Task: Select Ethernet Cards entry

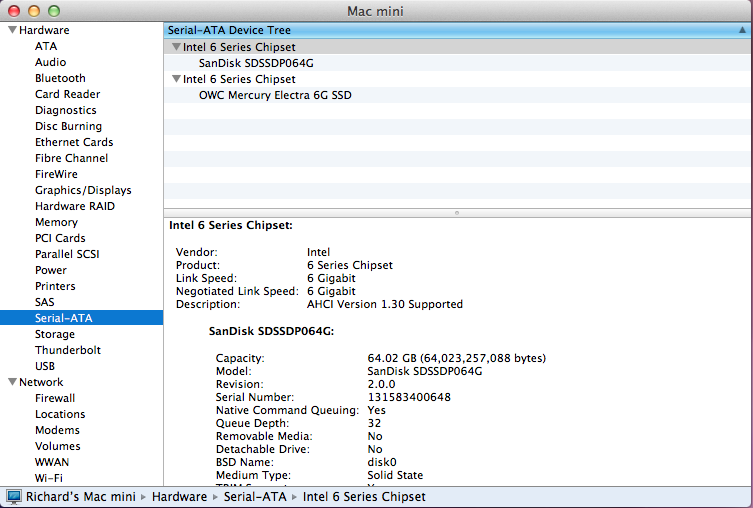Action: point(74,142)
